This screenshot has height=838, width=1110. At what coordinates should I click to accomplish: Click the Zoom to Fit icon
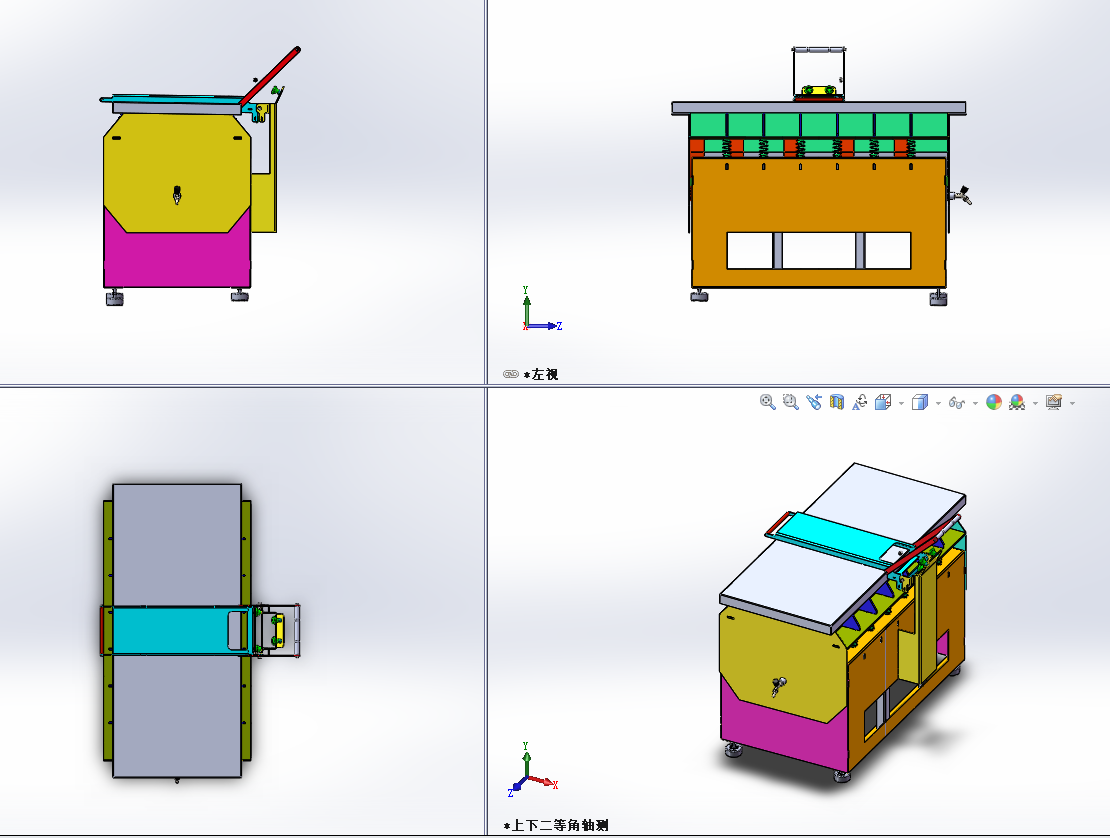767,402
